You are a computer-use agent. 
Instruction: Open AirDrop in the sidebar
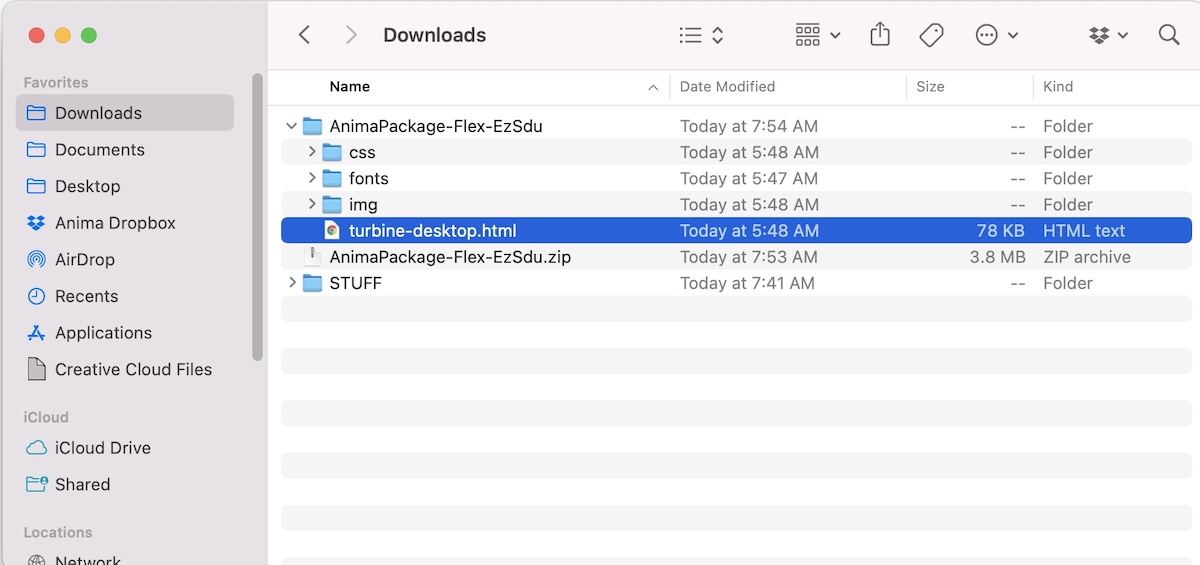pyautogui.click(x=85, y=260)
